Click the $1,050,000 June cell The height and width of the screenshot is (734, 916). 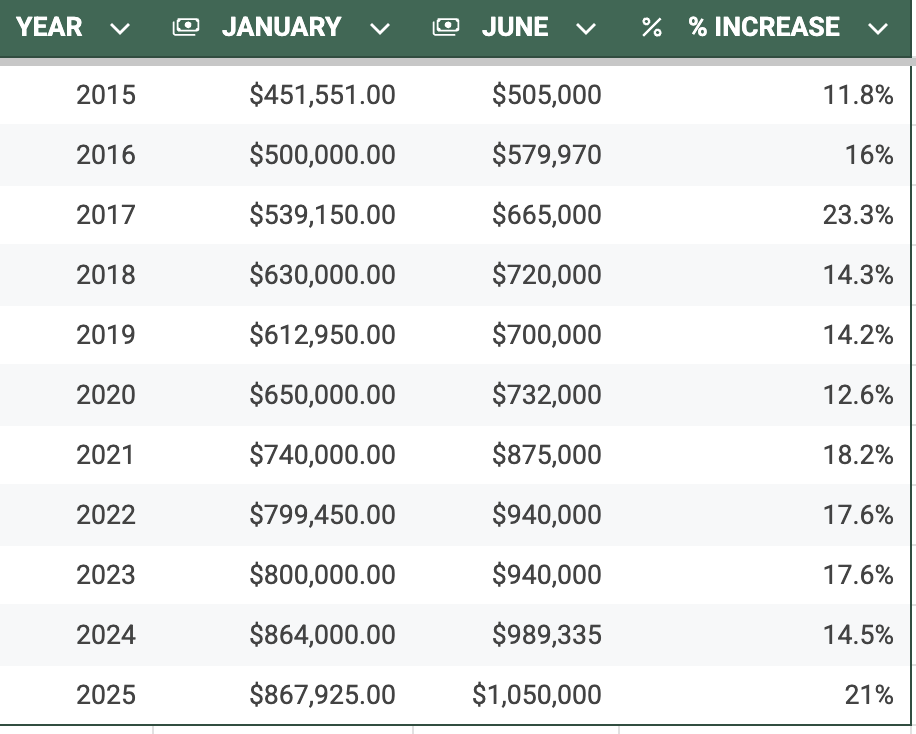coord(537,695)
